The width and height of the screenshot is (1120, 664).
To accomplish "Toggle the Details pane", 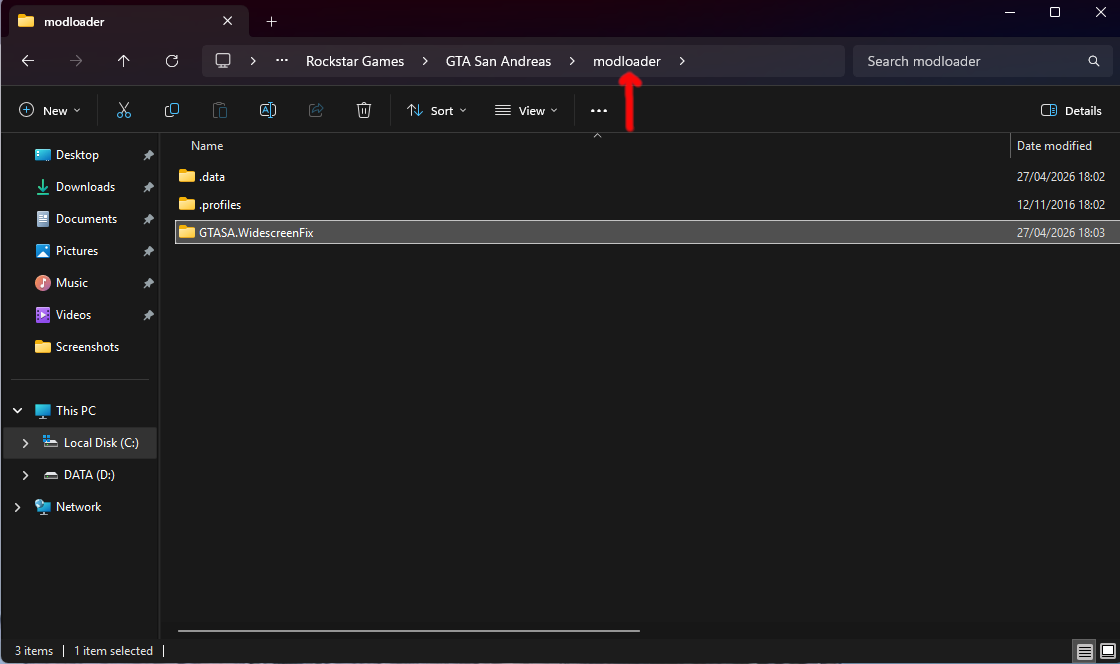I will [x=1071, y=111].
